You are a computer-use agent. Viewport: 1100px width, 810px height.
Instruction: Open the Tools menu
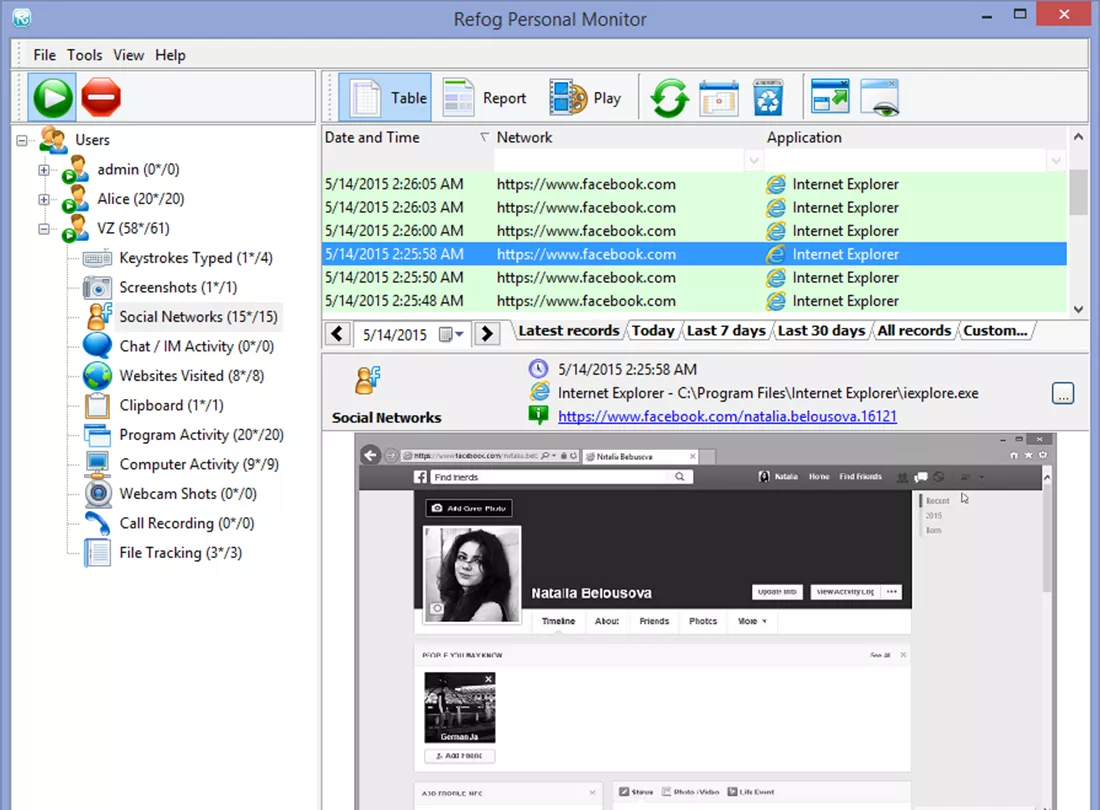[x=84, y=55]
